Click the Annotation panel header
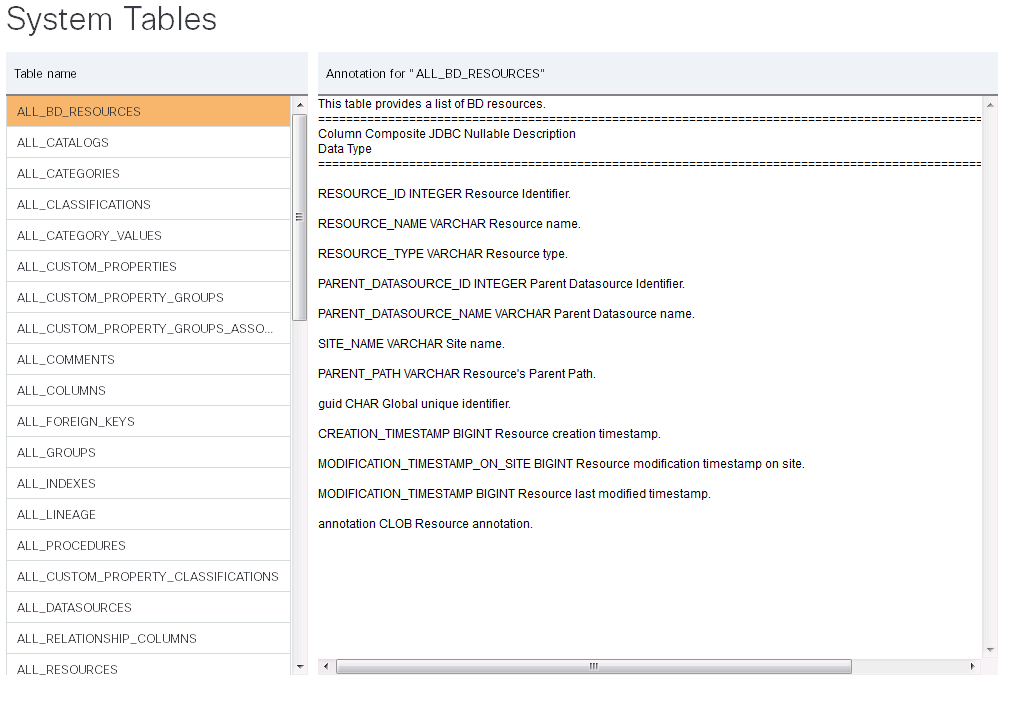The height and width of the screenshot is (704, 1033). 657,74
